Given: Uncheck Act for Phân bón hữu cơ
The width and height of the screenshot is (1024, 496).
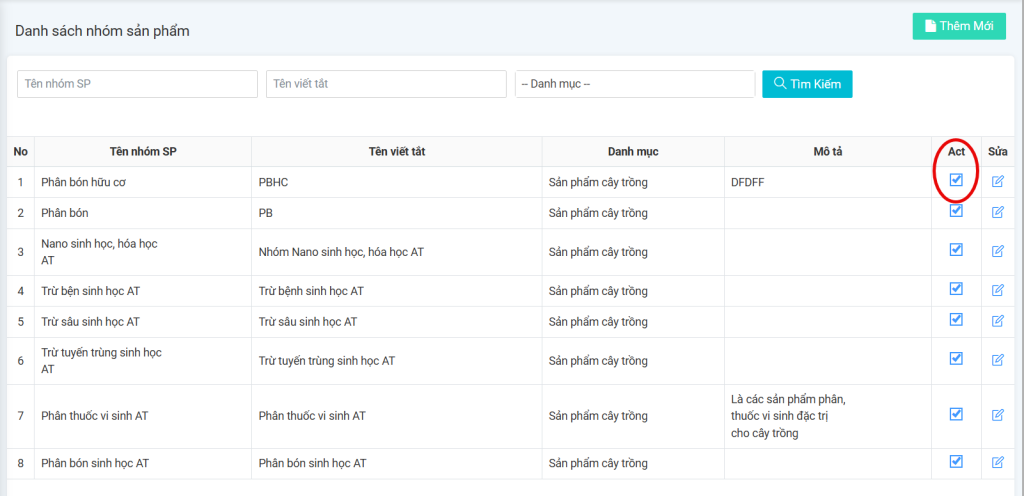Looking at the screenshot, I should click(956, 180).
